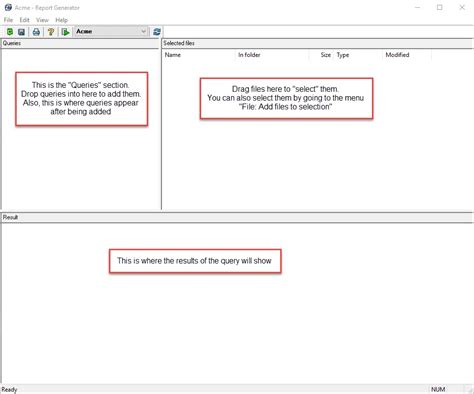Sort by the Name column header
This screenshot has height=394, width=474.
tap(199, 55)
